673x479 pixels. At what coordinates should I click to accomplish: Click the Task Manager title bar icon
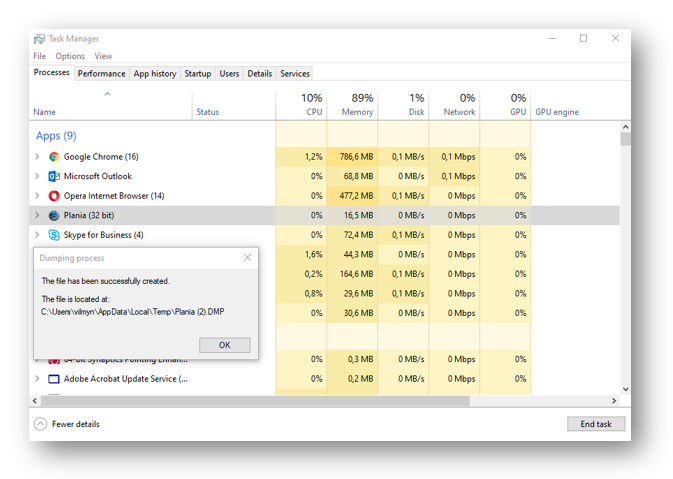click(x=39, y=39)
